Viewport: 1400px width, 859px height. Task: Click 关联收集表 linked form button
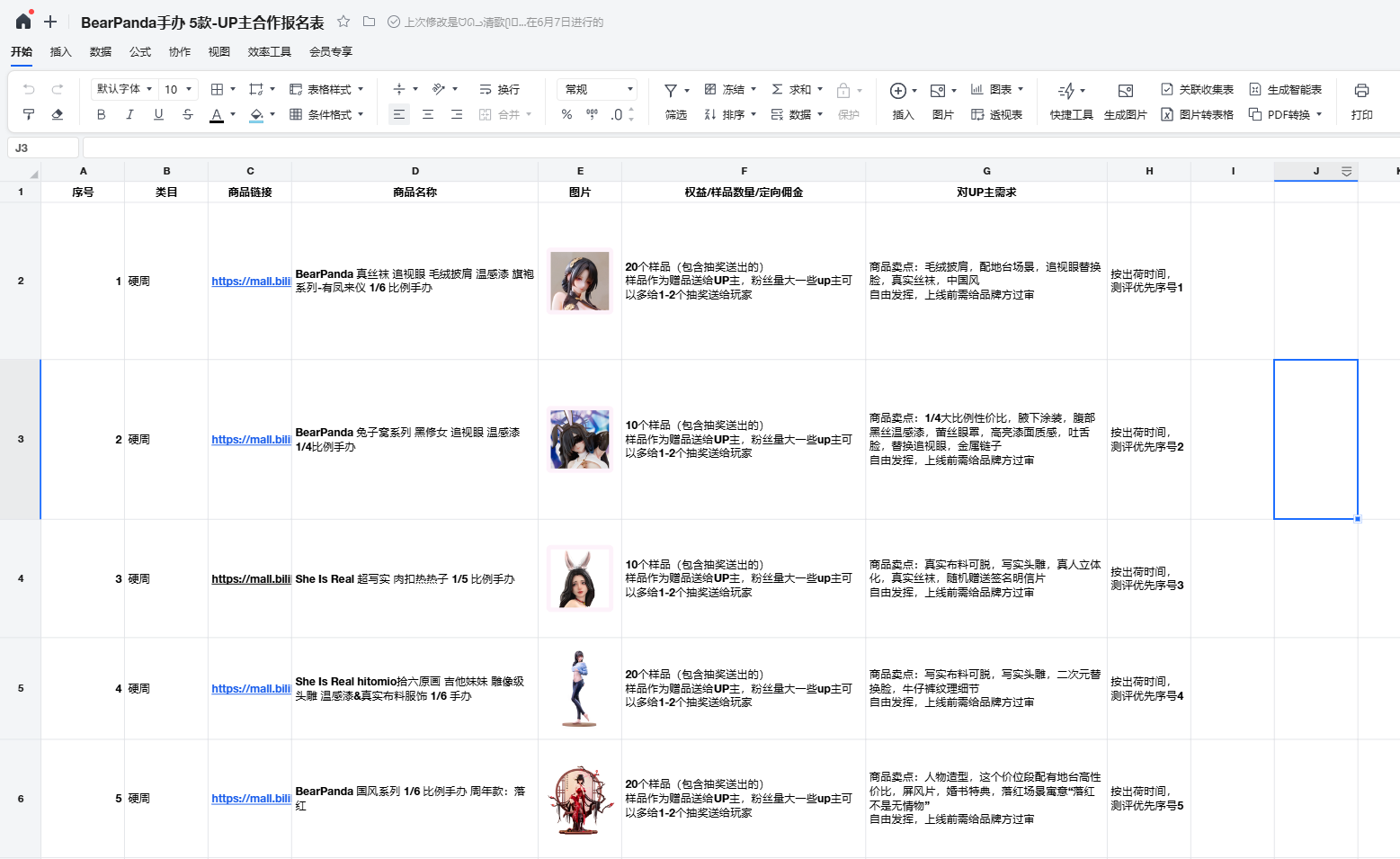(1197, 89)
